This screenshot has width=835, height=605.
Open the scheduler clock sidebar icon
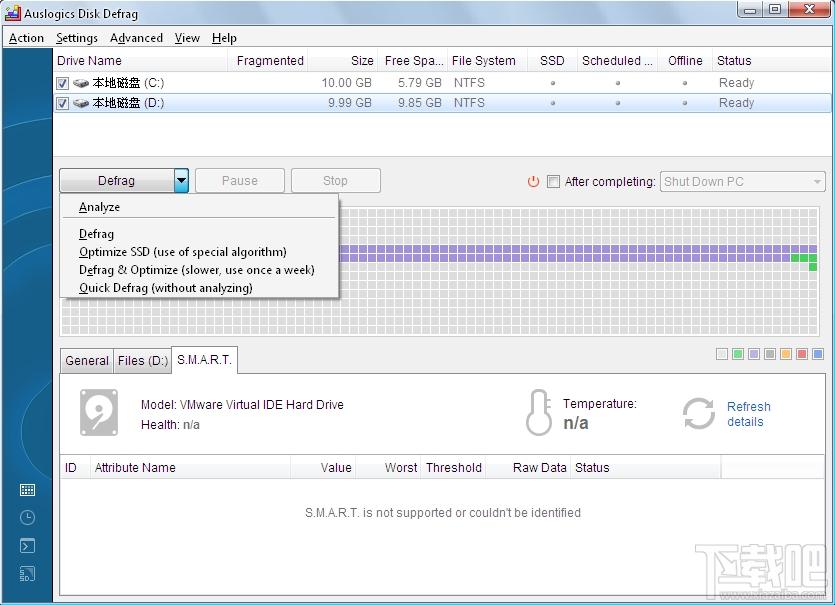pyautogui.click(x=27, y=518)
